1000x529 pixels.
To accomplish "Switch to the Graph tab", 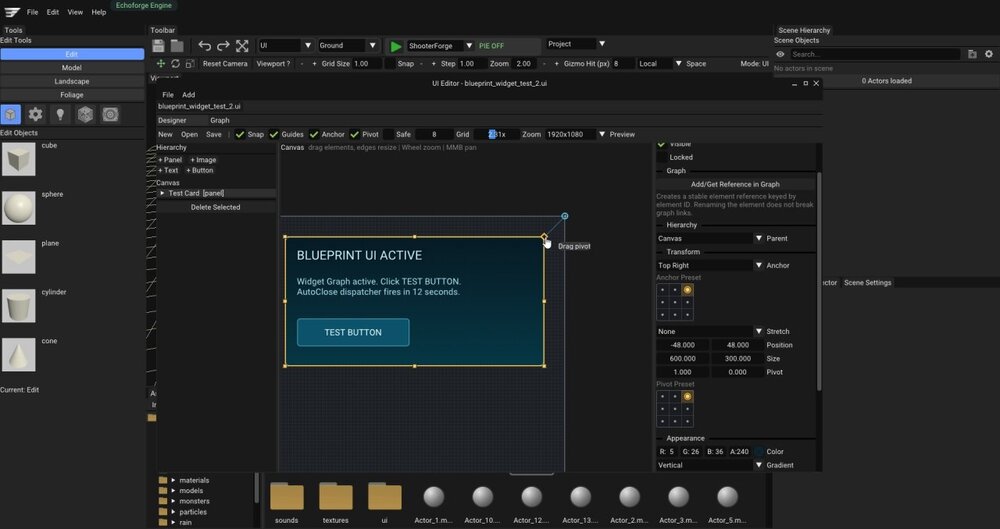I will point(220,121).
